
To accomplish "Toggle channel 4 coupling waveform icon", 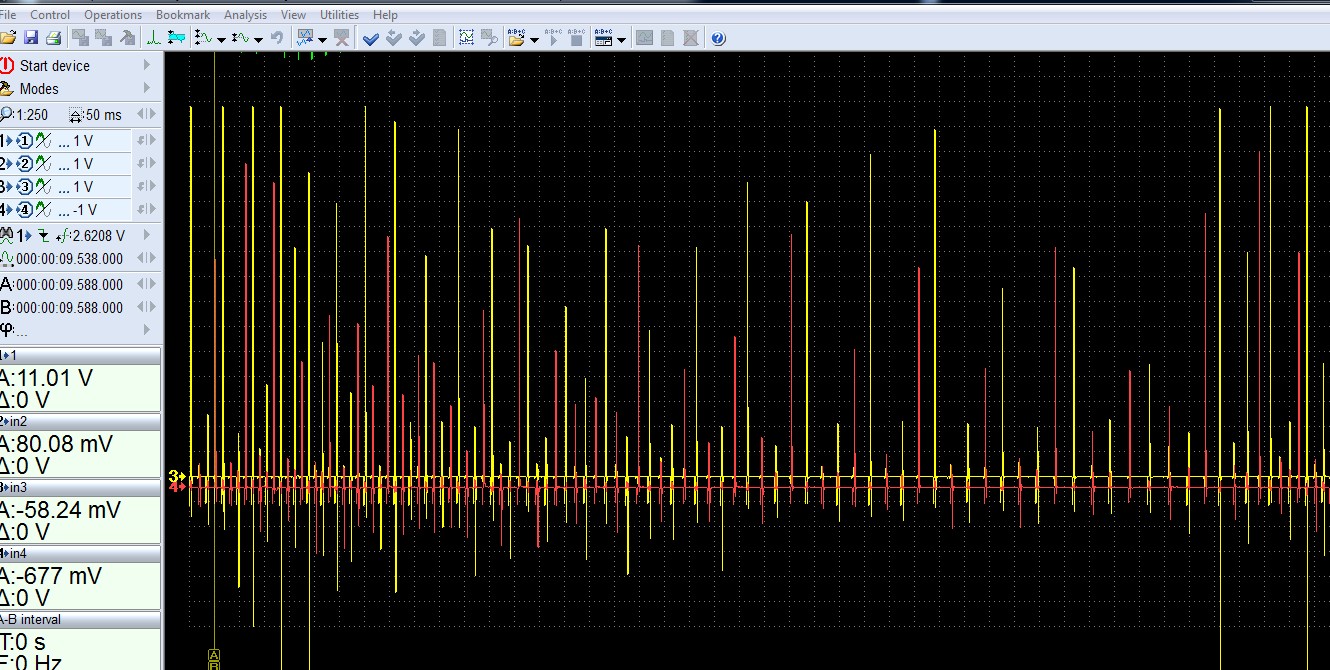I will 43,210.
